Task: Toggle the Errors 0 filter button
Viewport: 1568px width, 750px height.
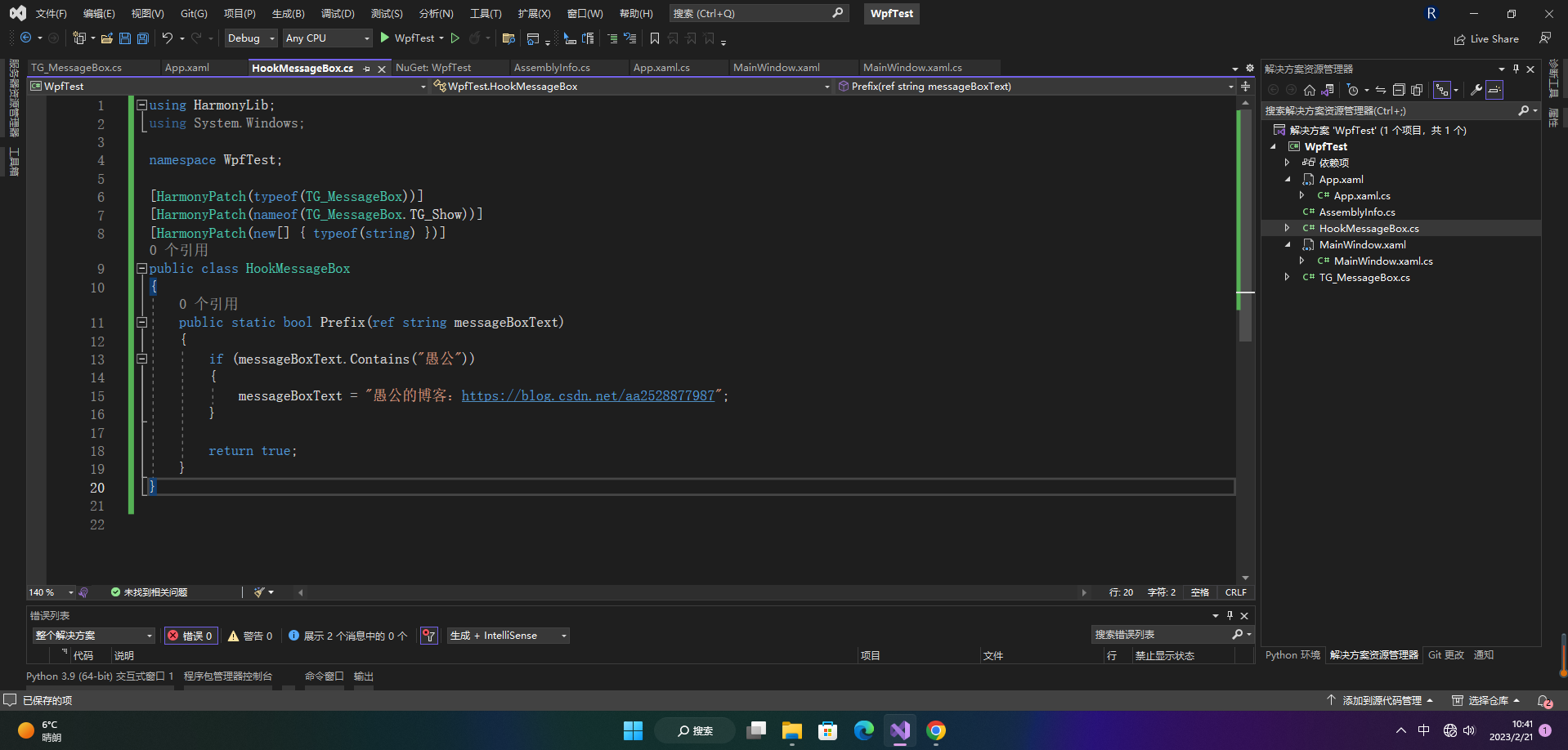Action: pyautogui.click(x=191, y=636)
